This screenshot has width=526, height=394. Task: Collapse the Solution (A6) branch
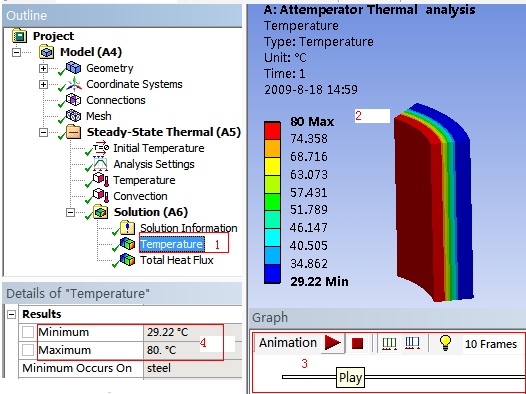(70, 213)
